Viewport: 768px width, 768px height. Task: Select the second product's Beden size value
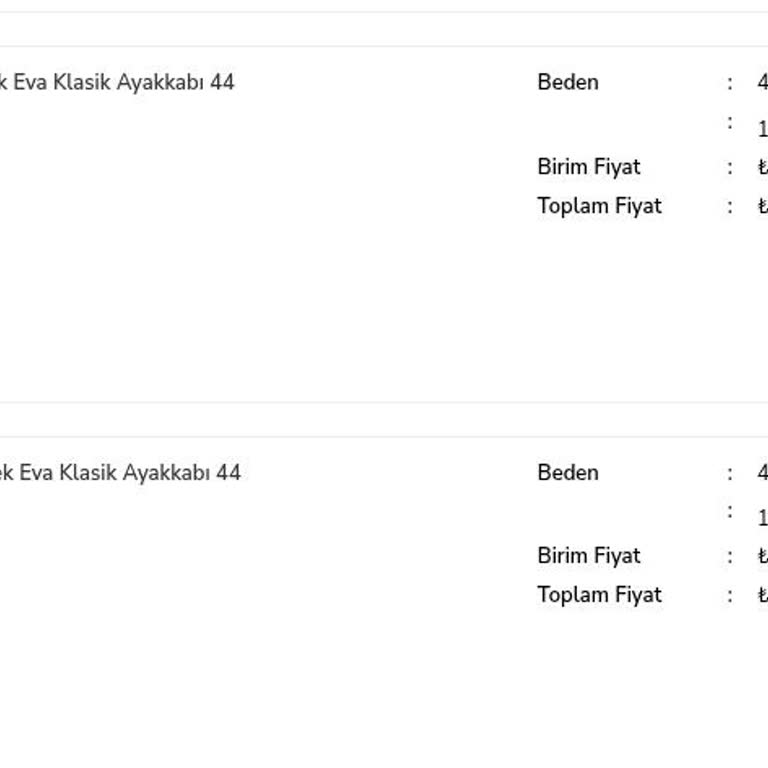[762, 472]
